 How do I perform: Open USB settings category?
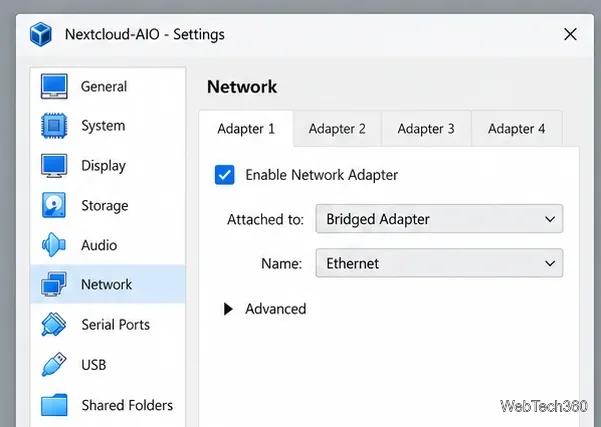pos(108,364)
